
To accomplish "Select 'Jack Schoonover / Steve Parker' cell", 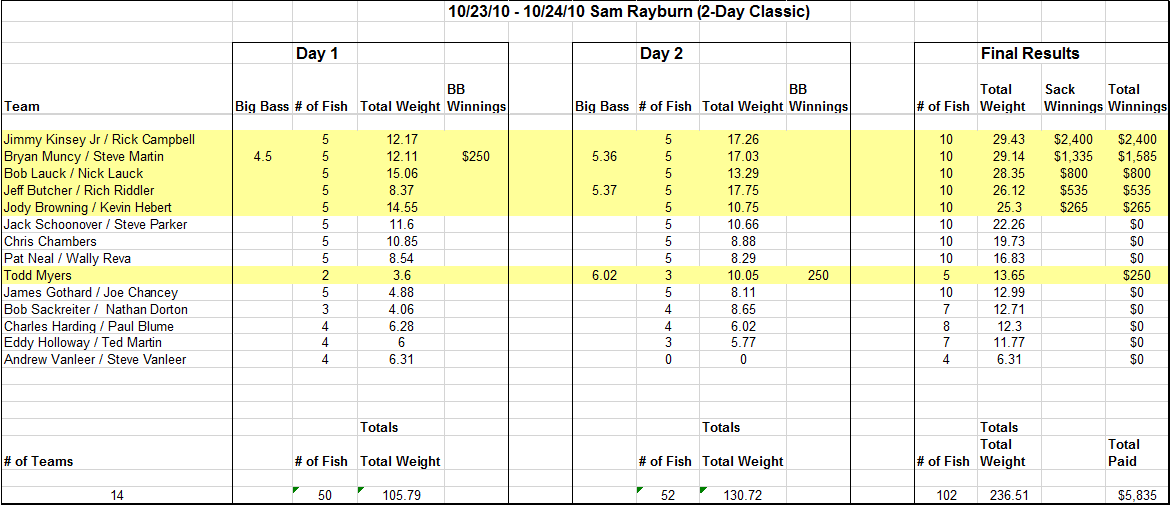I will click(x=95, y=224).
